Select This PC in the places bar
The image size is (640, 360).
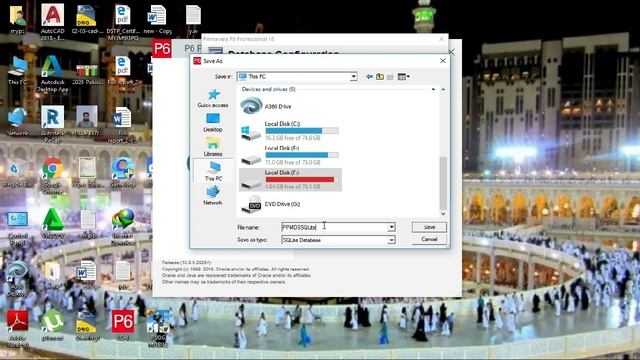213,172
